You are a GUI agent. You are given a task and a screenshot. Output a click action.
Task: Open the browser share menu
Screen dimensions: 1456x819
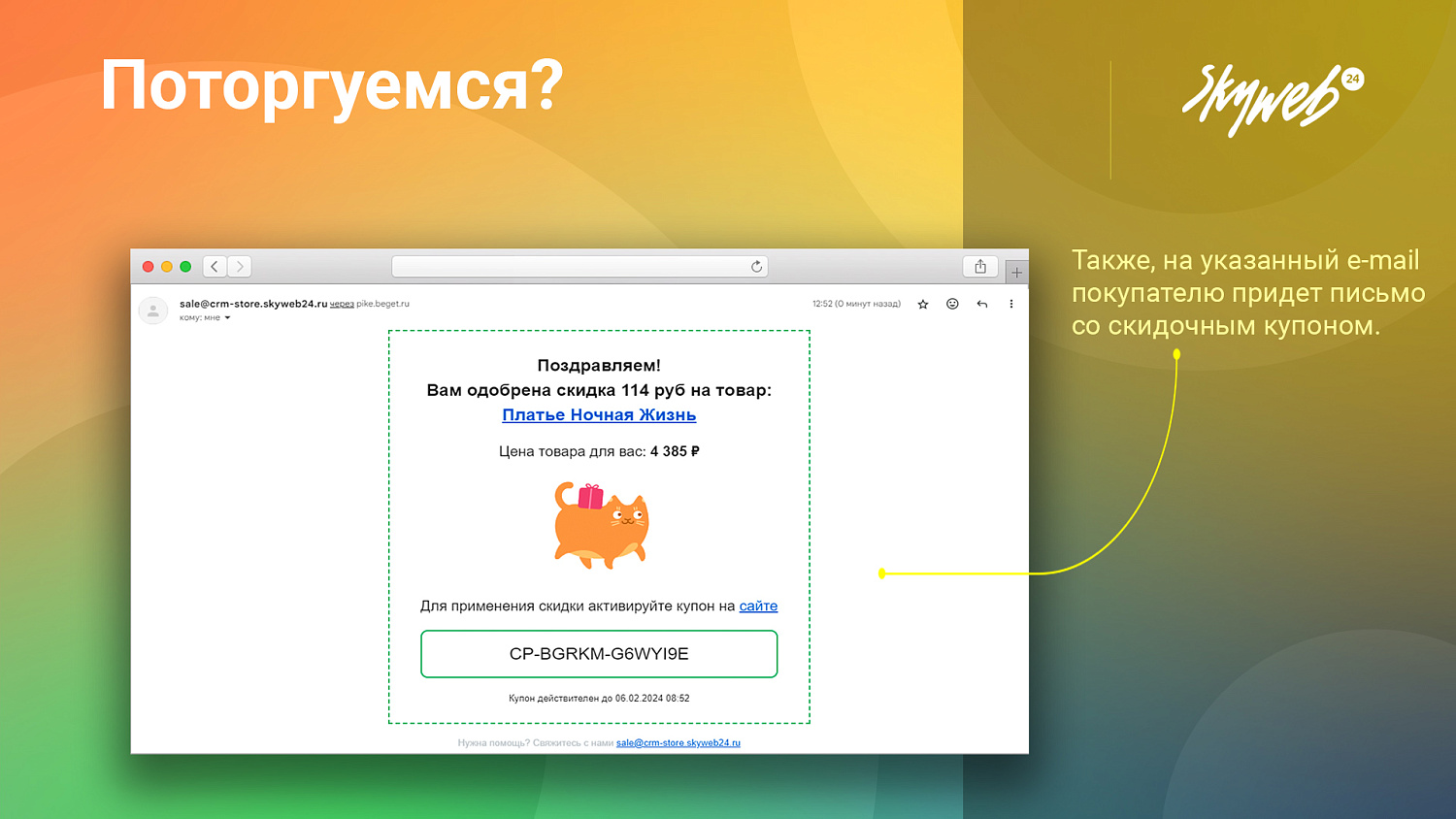pyautogui.click(x=979, y=266)
